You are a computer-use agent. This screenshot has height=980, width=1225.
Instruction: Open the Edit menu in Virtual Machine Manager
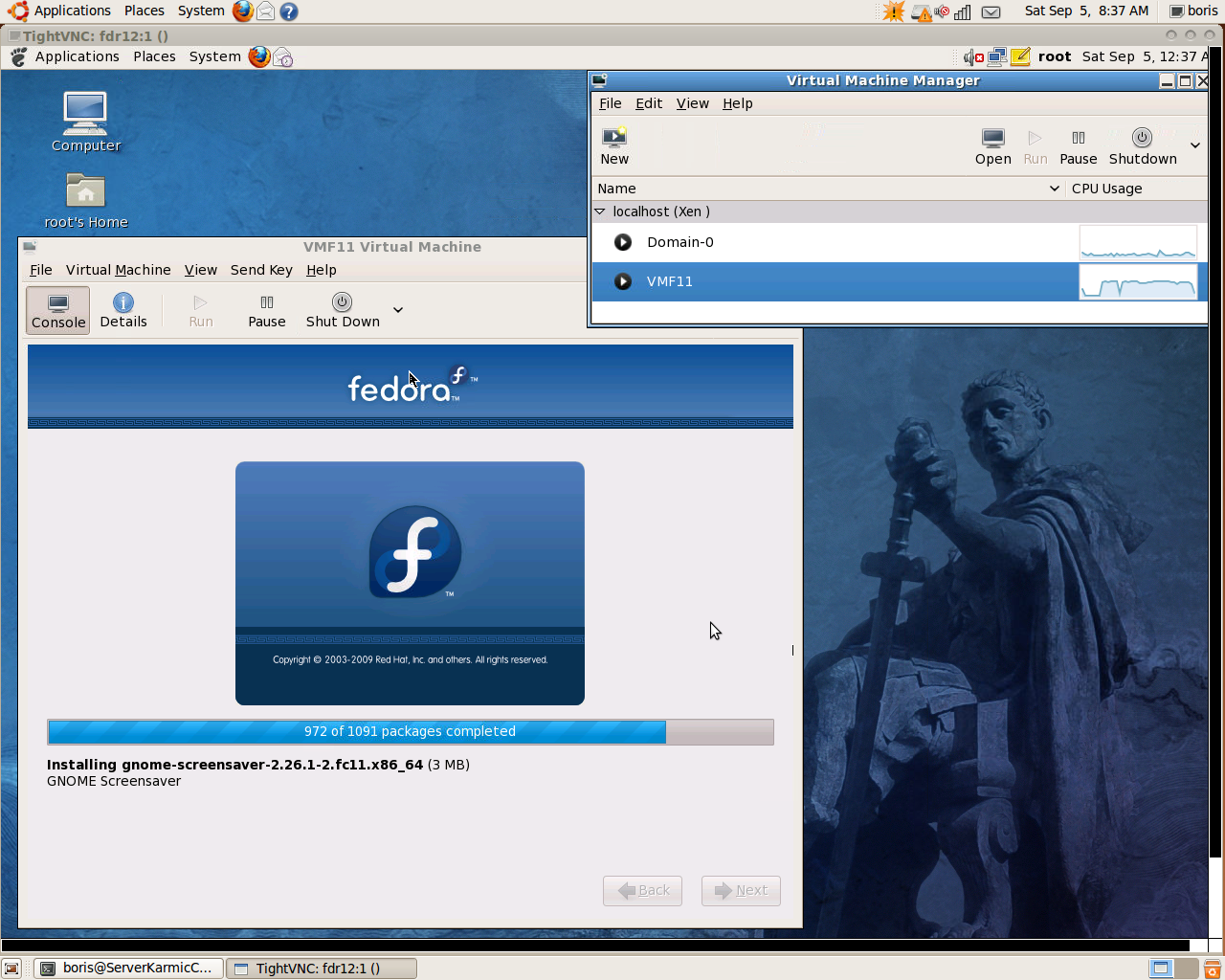[649, 103]
